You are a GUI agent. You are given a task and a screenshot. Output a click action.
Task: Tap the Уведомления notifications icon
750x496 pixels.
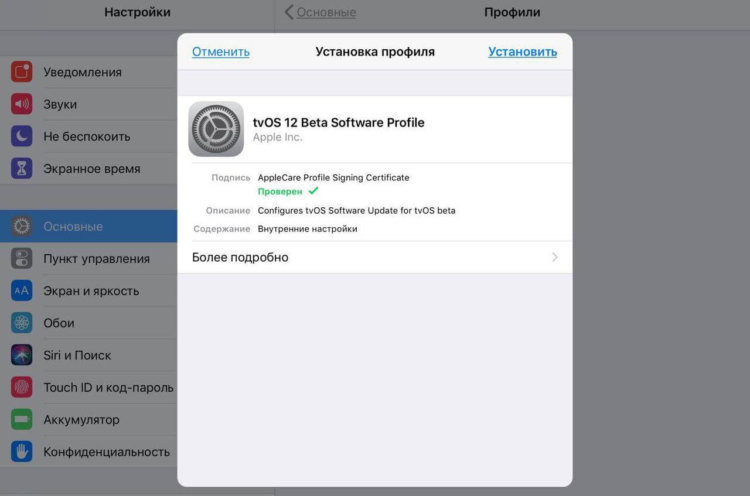22,72
